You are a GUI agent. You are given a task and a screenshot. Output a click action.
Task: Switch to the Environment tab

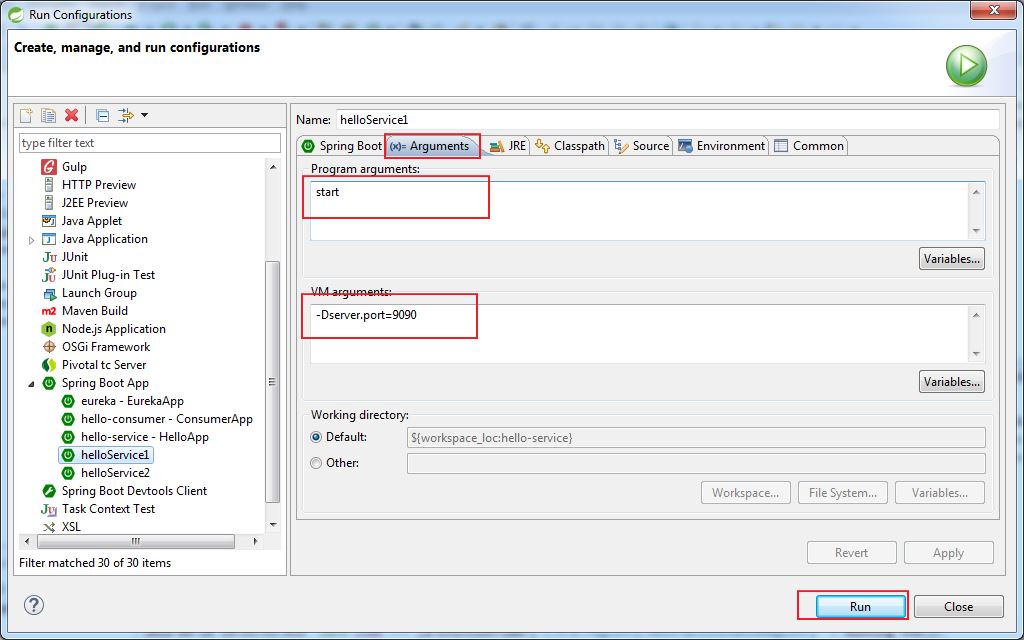pyautogui.click(x=722, y=146)
